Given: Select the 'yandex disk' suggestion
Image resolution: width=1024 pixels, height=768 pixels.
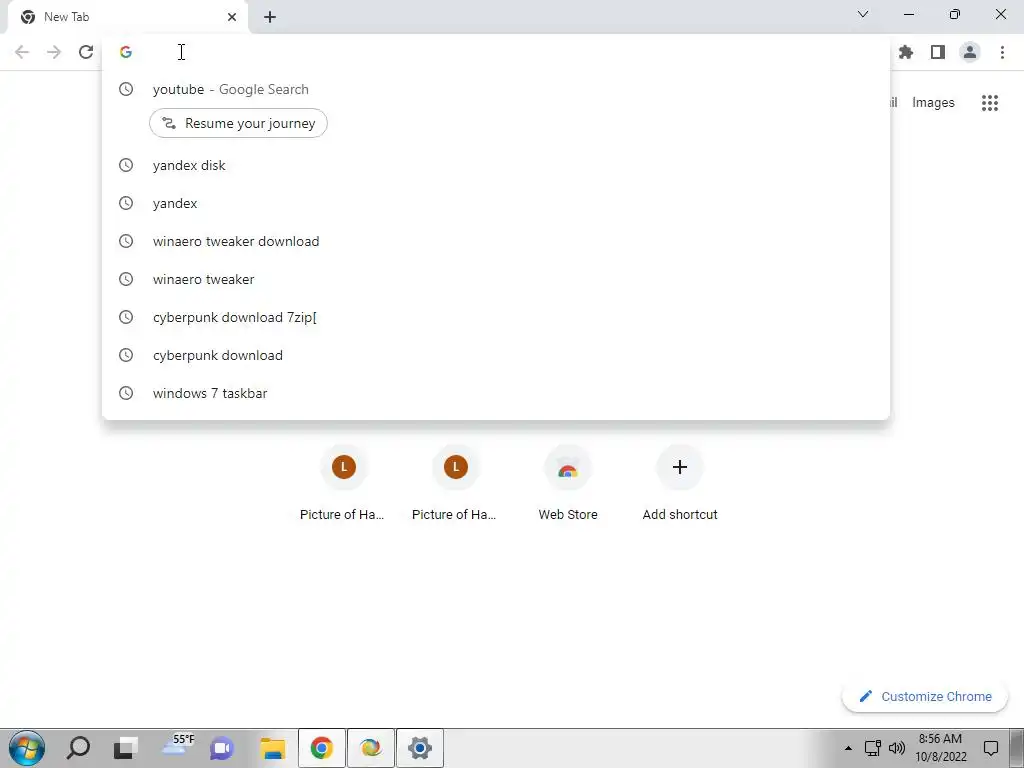Looking at the screenshot, I should click(496, 165).
